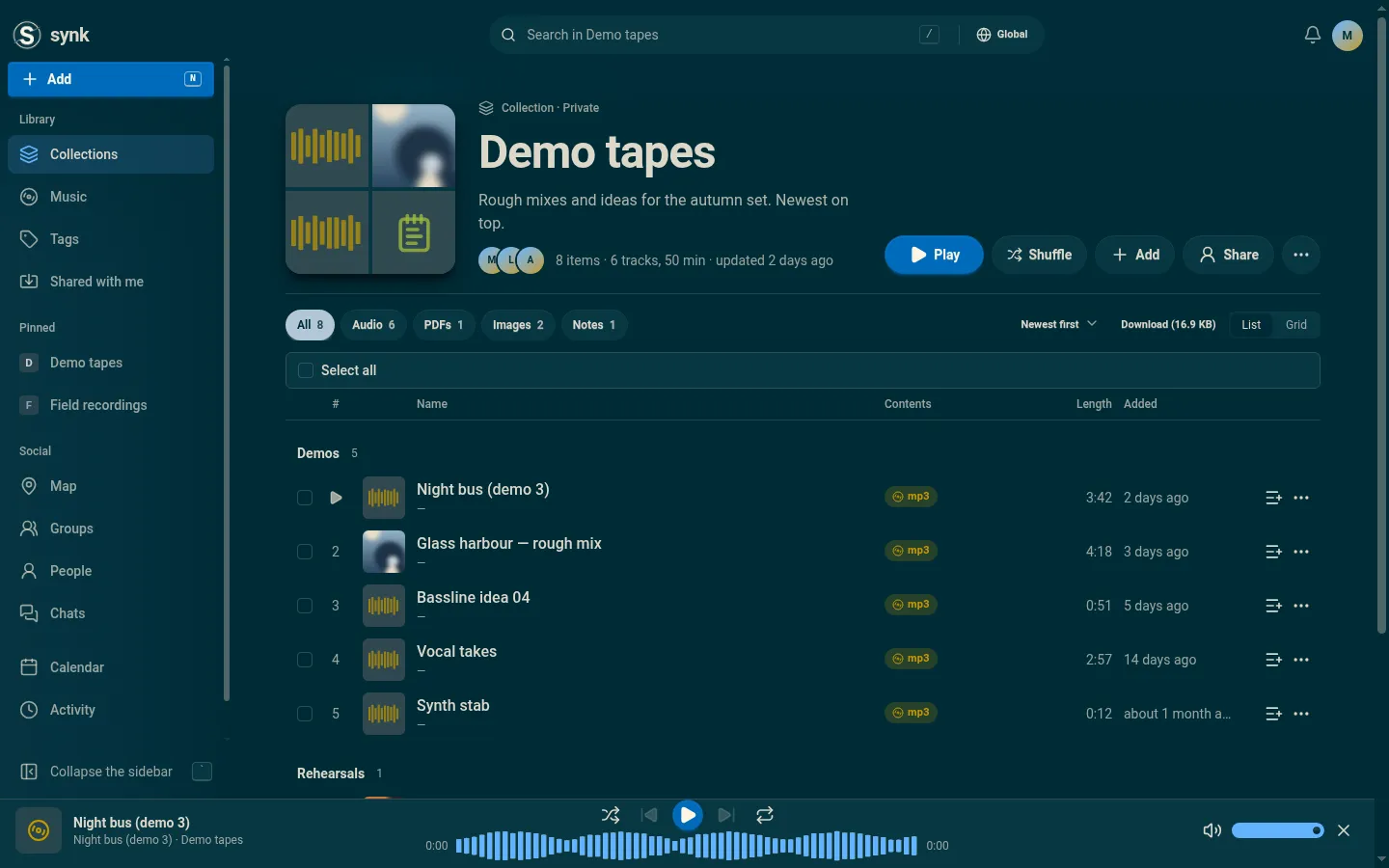Click Download (16.9 KB)
Screen dimensions: 1389x868
point(1168,325)
